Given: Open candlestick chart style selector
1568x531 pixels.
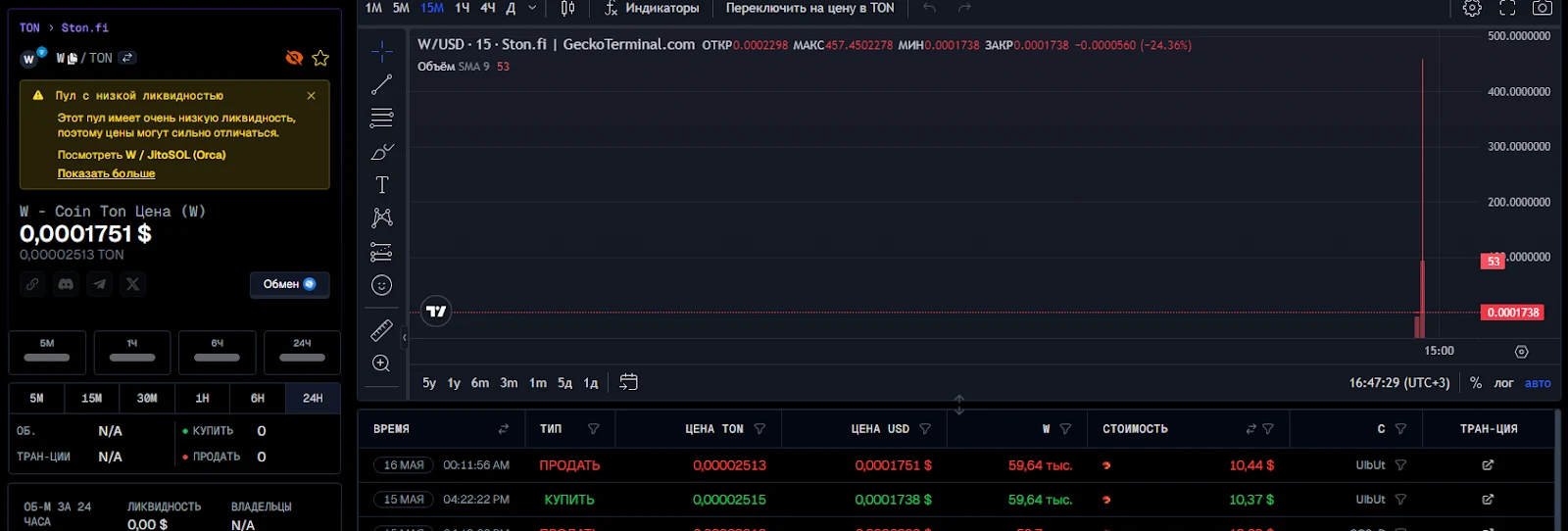Looking at the screenshot, I should 567,8.
